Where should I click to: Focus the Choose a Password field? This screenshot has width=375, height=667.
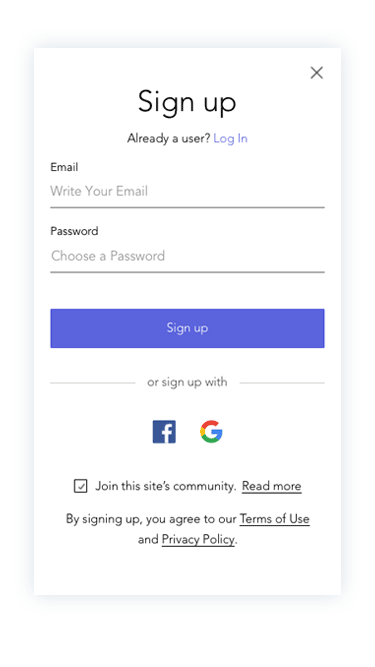(187, 256)
